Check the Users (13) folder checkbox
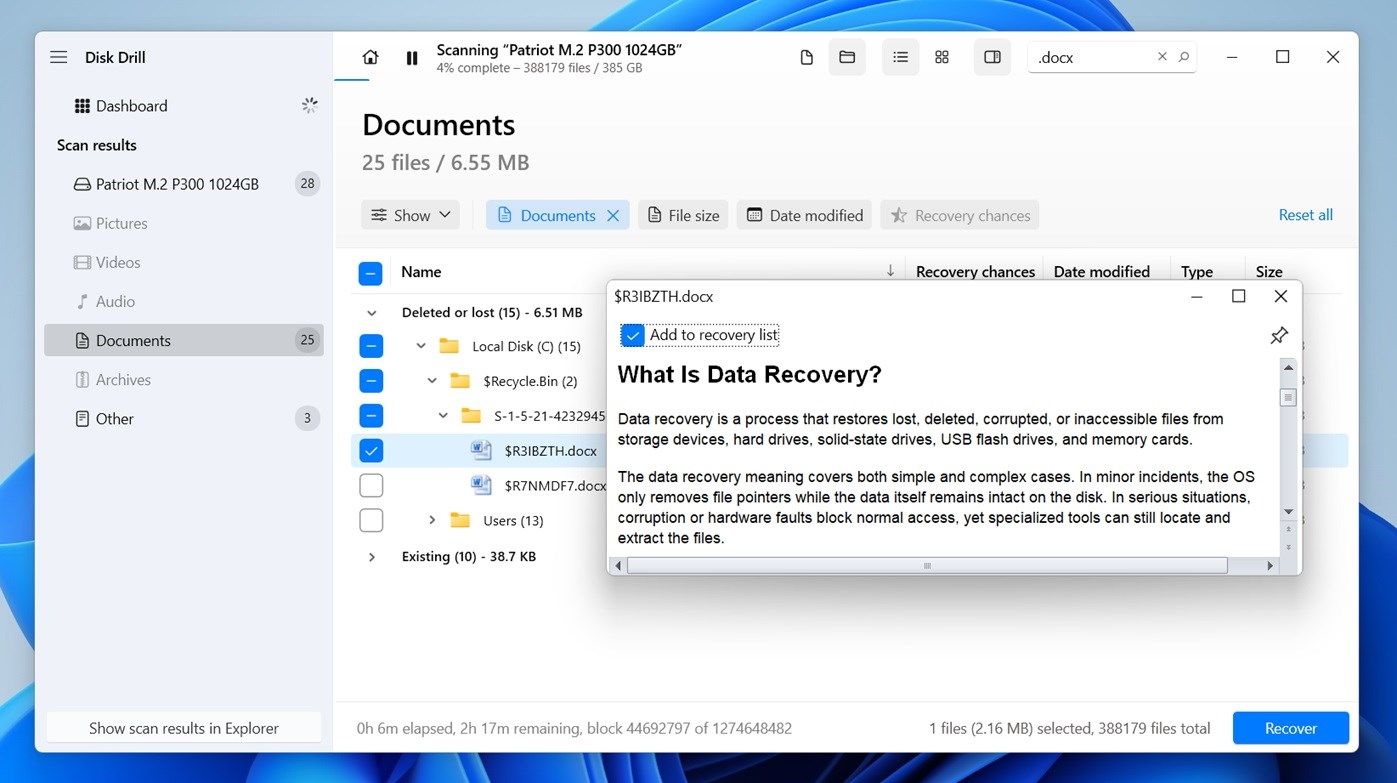 (x=370, y=521)
